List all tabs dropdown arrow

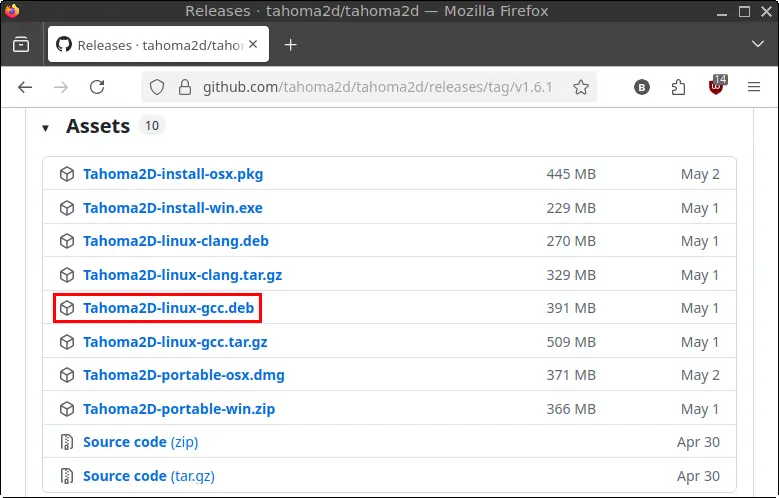758,44
